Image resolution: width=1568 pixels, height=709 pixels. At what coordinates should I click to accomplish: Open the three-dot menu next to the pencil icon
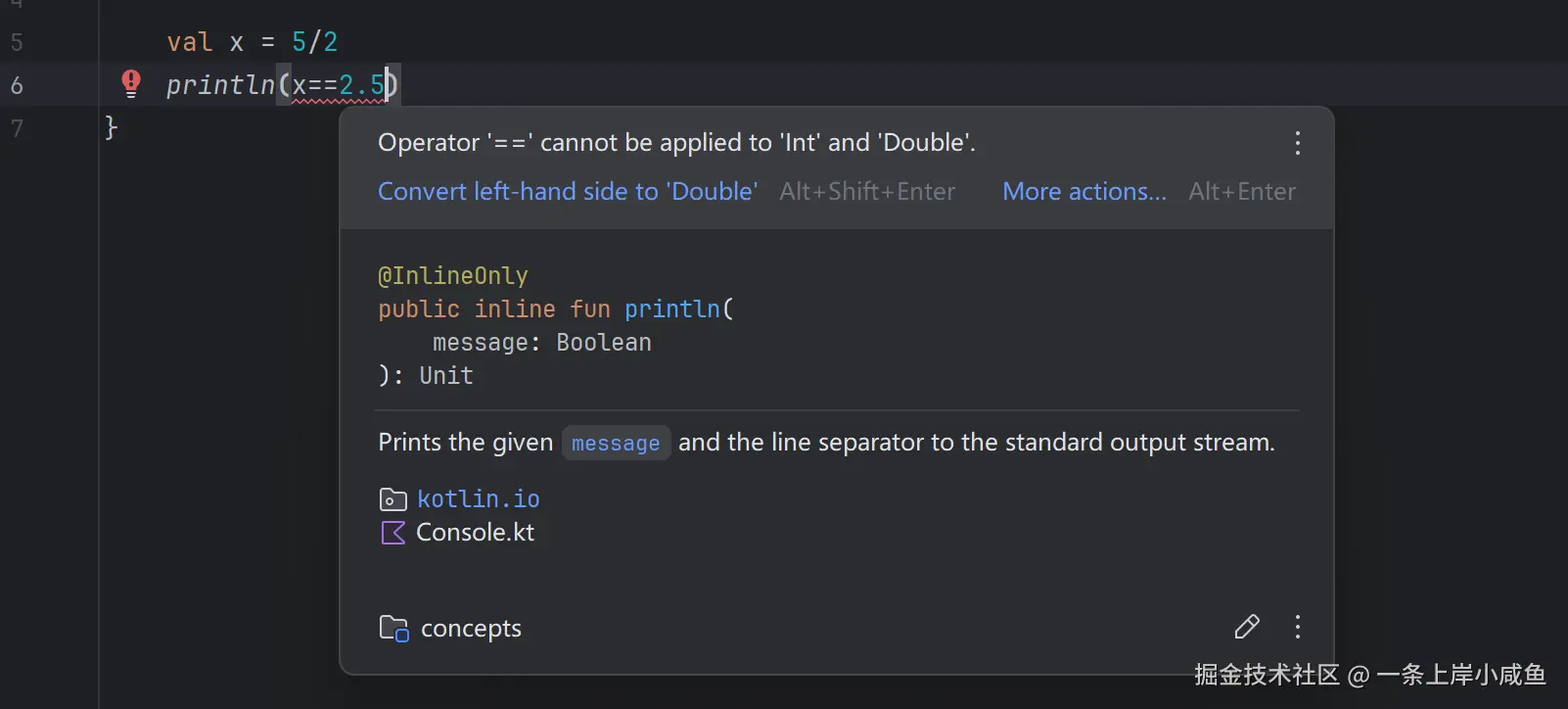pyautogui.click(x=1297, y=627)
